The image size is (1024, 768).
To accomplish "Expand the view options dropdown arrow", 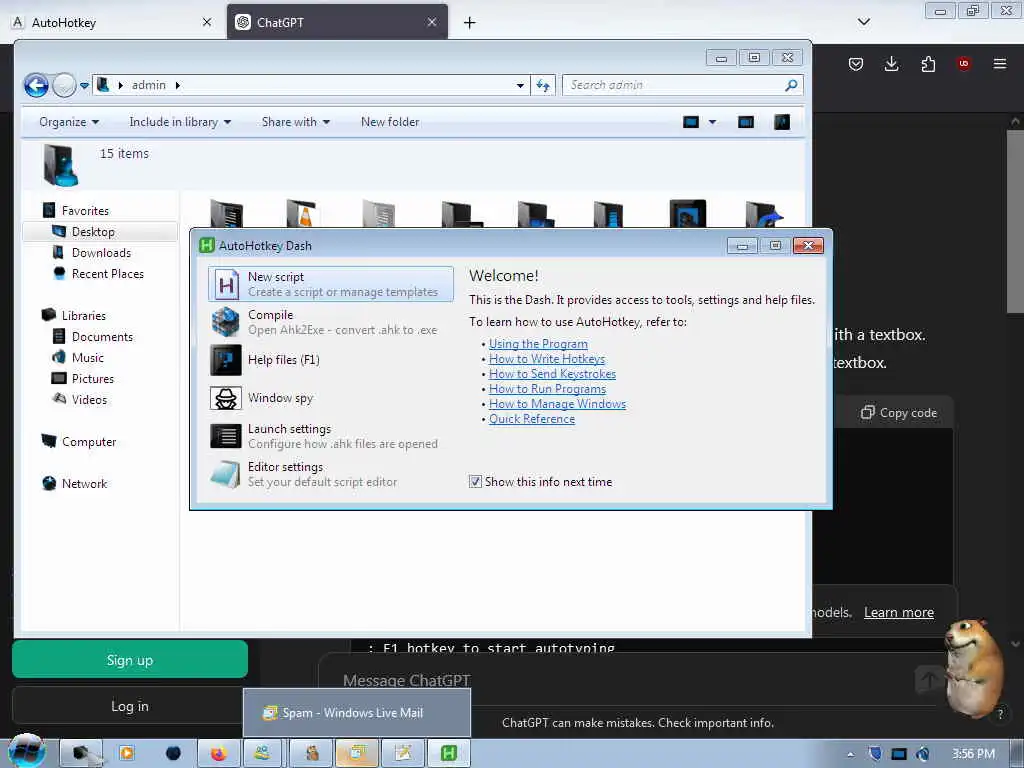I will point(712,122).
